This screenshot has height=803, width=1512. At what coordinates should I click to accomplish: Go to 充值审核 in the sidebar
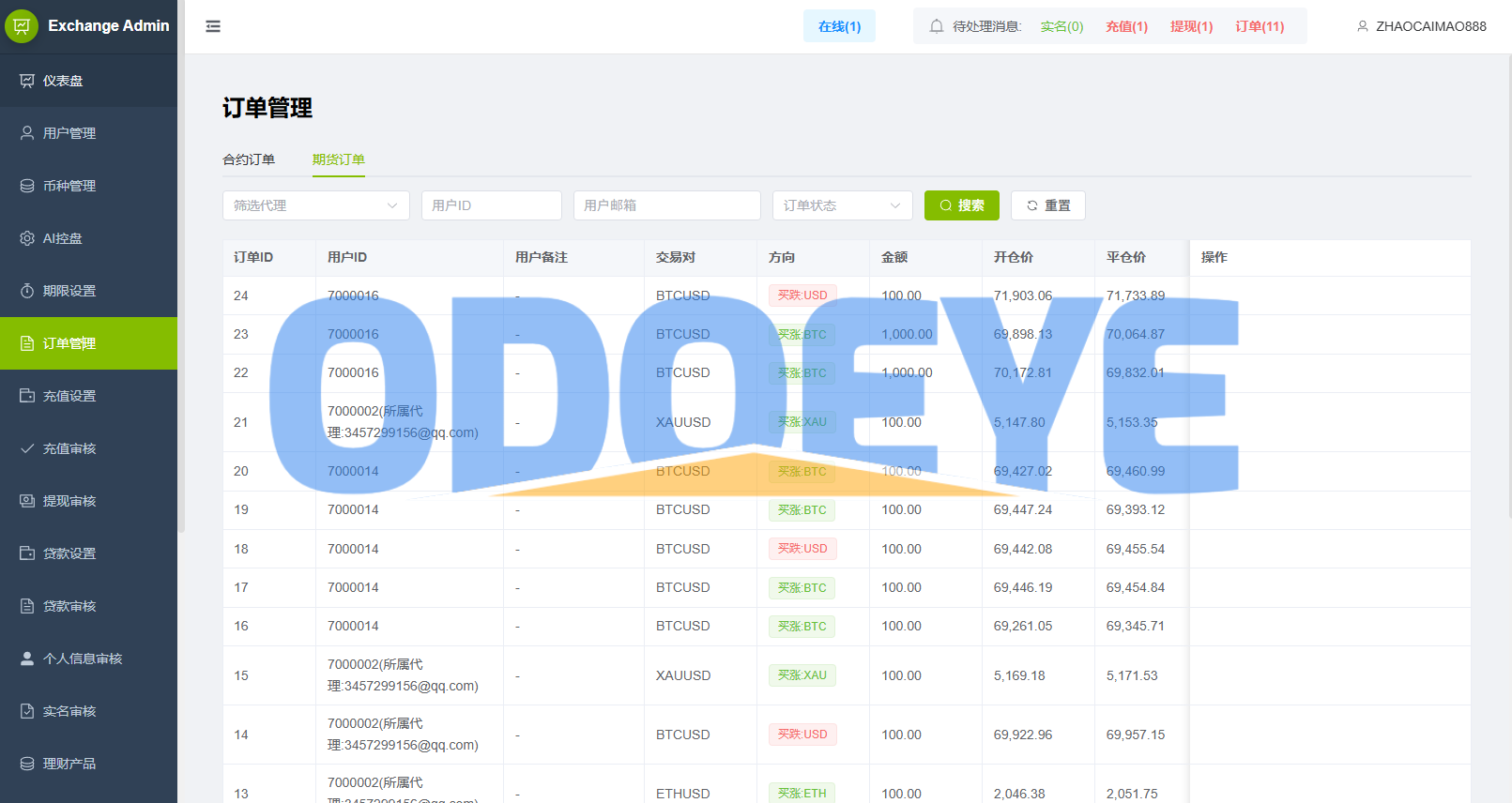pyautogui.click(x=69, y=448)
